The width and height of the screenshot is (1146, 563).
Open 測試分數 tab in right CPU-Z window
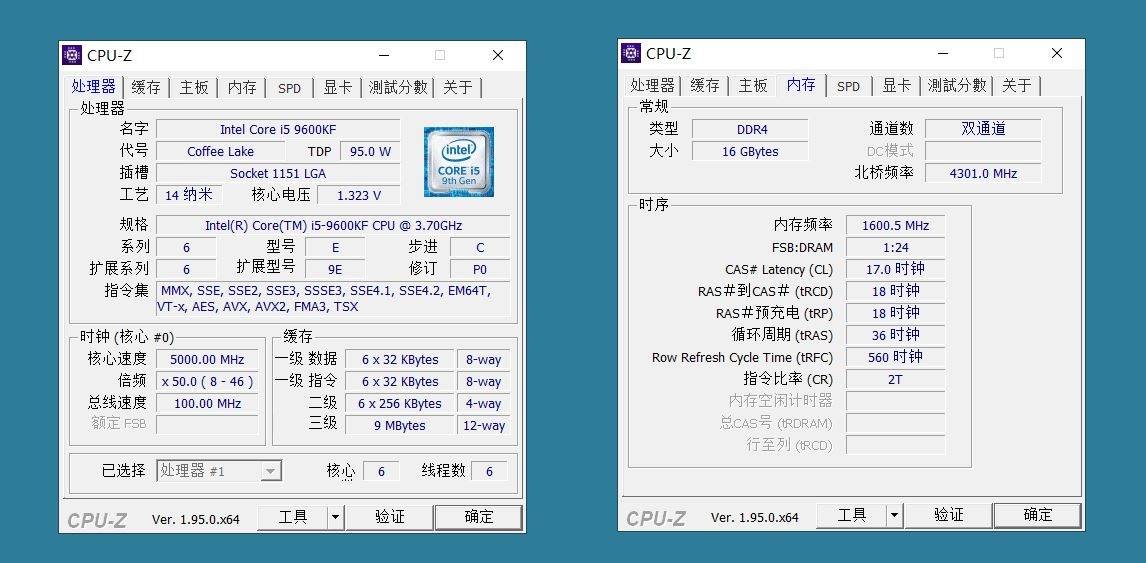click(957, 86)
